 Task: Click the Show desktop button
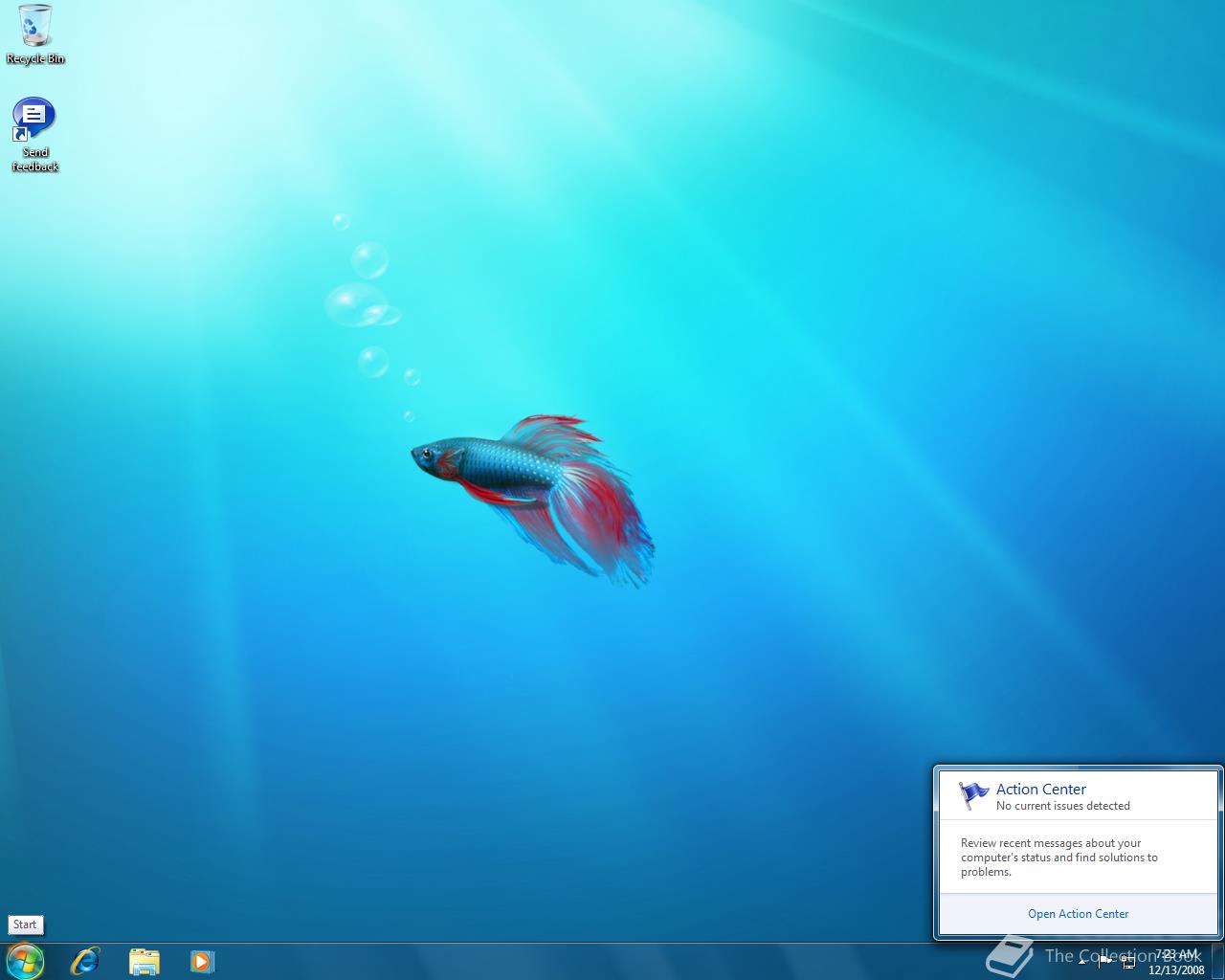coord(1217,961)
